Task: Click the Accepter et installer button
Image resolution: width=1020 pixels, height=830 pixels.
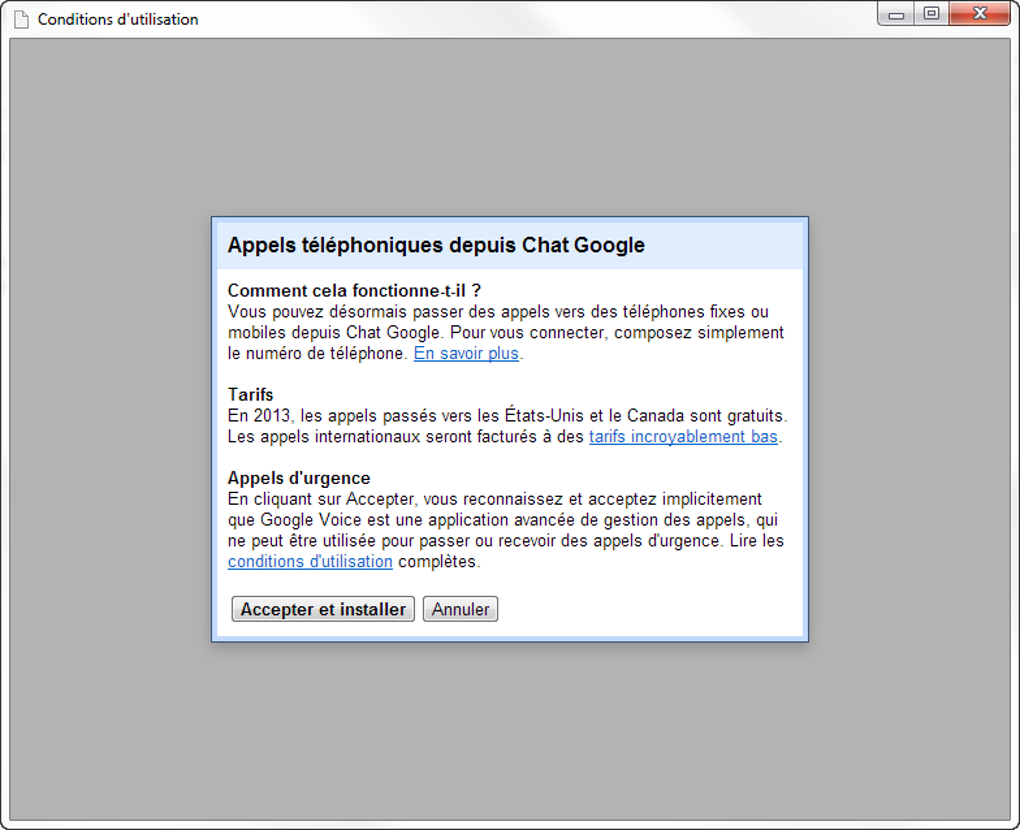Action: point(323,609)
